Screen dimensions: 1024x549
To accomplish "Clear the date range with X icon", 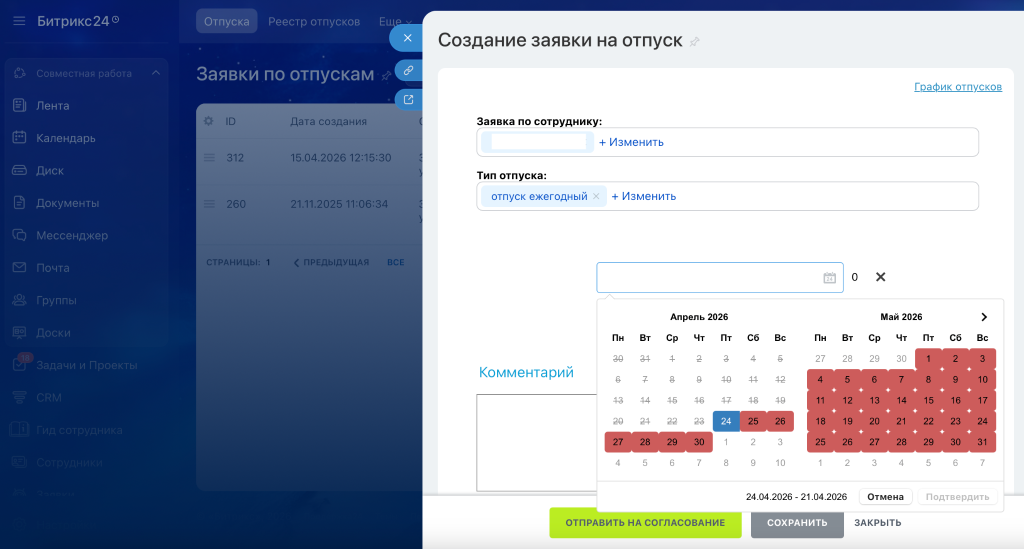I will coord(881,277).
